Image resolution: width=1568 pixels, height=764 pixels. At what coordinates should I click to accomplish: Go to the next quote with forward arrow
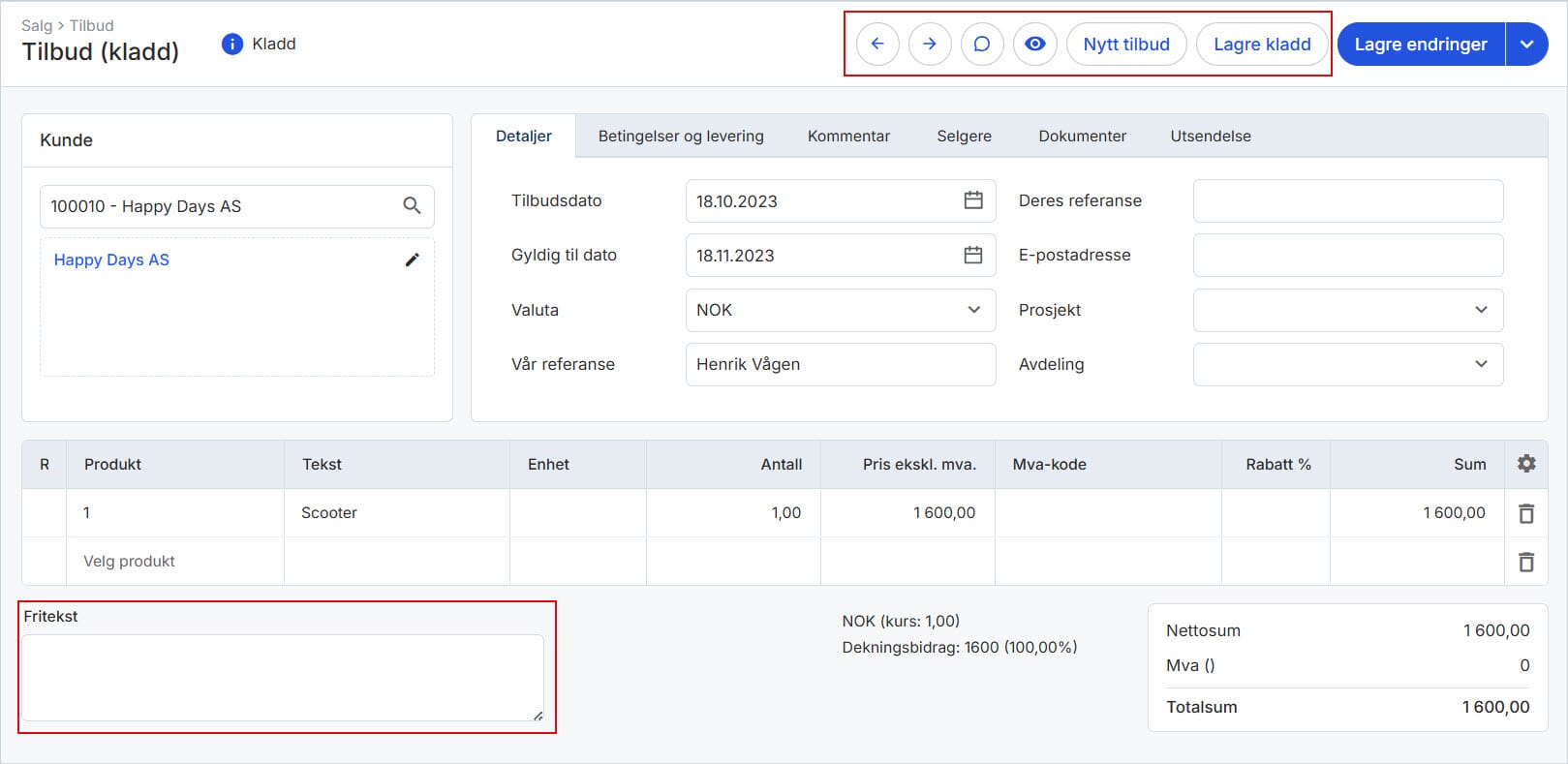click(x=930, y=45)
